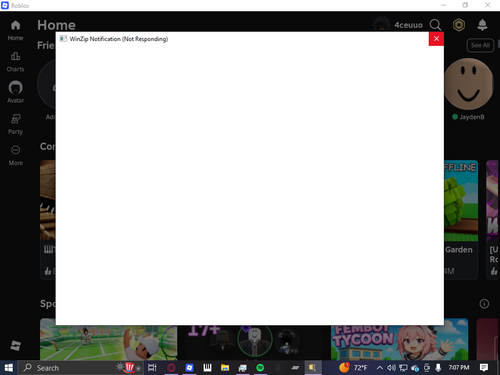500x375 pixels.
Task: Open Charts in the Roblox sidebar
Action: 15,62
